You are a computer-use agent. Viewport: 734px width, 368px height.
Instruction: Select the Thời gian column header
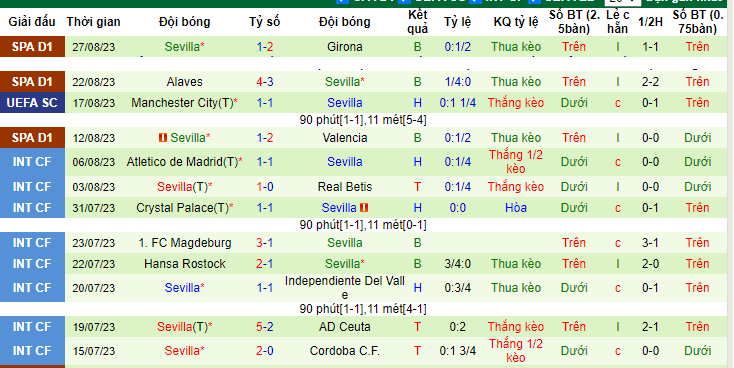coord(93,22)
